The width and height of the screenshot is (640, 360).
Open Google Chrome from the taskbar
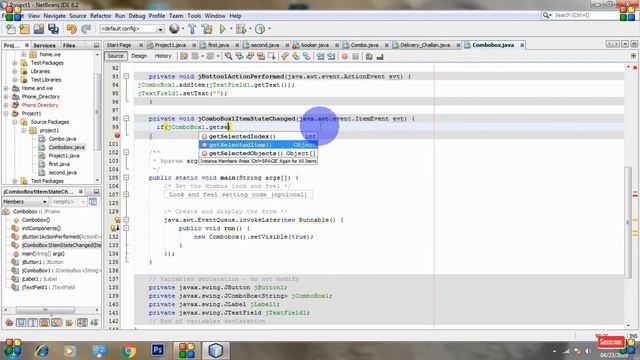tap(129, 350)
